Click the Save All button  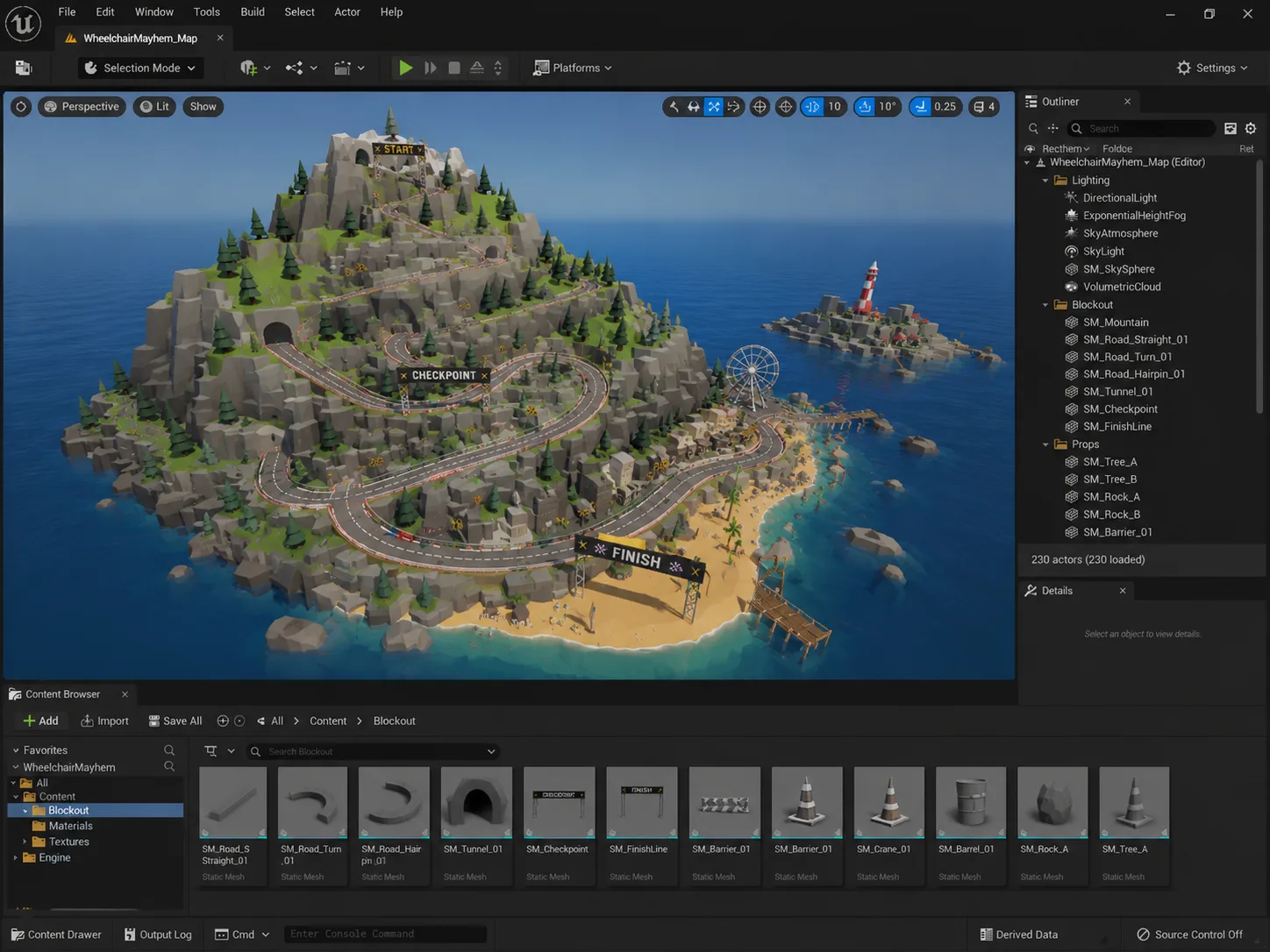(175, 721)
